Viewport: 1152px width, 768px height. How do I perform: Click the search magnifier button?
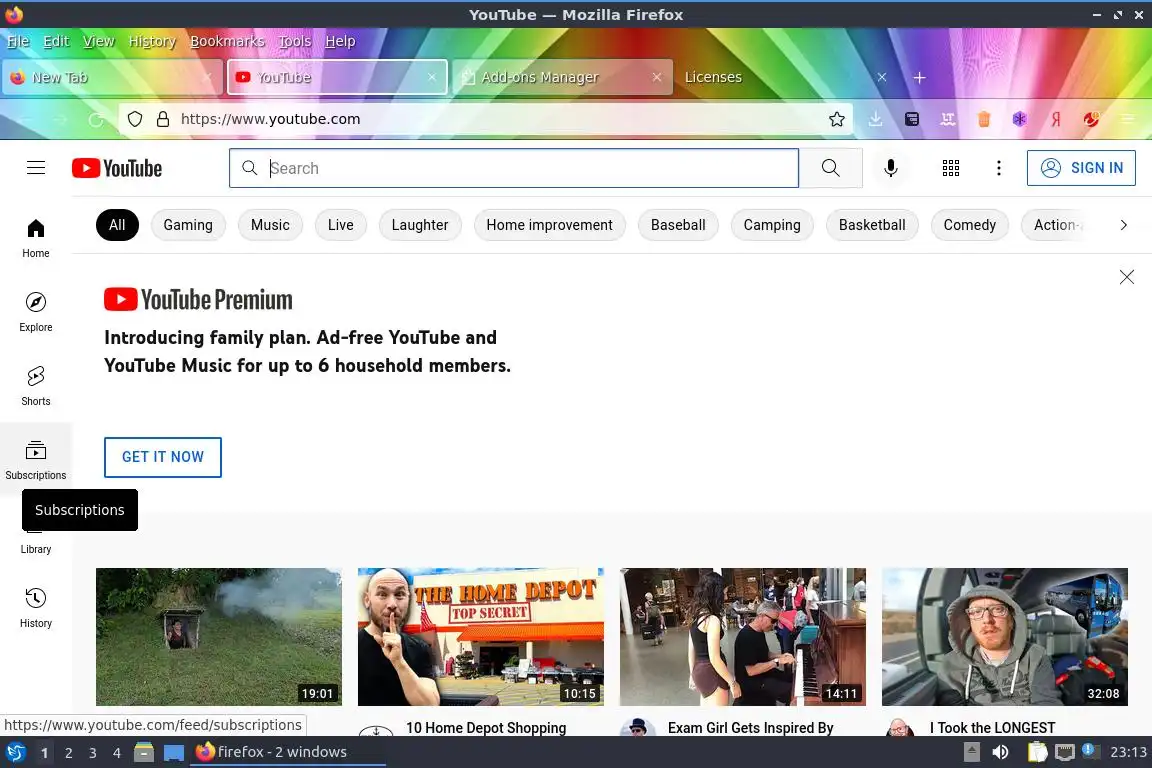coord(830,168)
